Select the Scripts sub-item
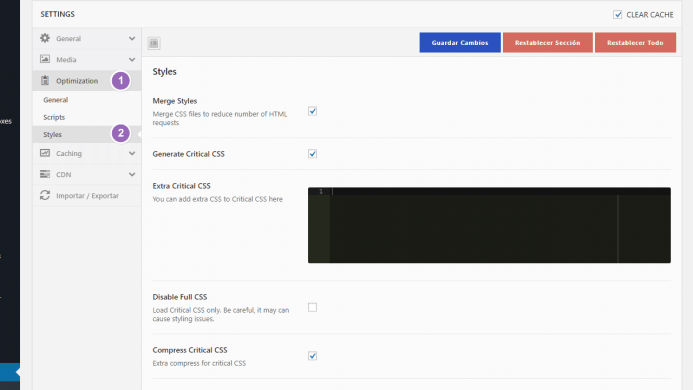Viewport: 693px width, 390px height. coord(87,117)
